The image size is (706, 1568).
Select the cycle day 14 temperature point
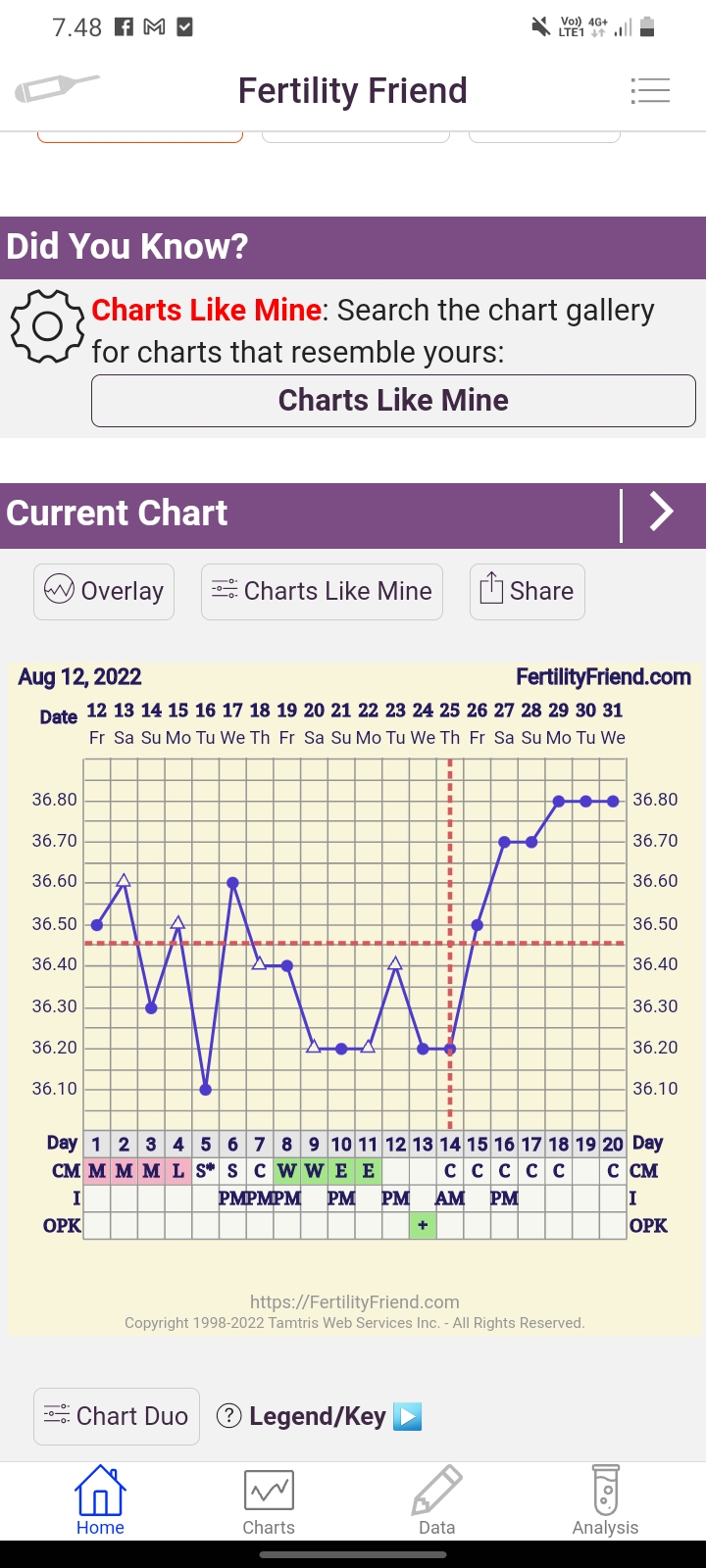point(450,1049)
